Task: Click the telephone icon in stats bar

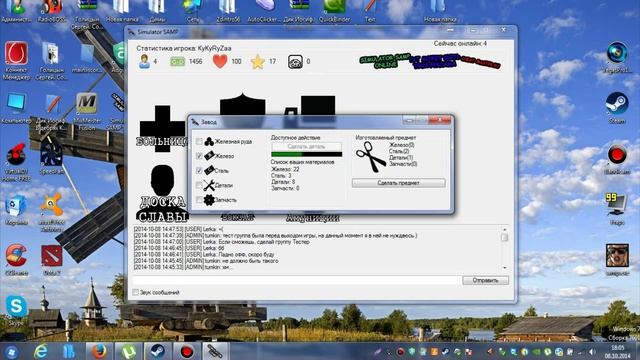Action: click(295, 62)
